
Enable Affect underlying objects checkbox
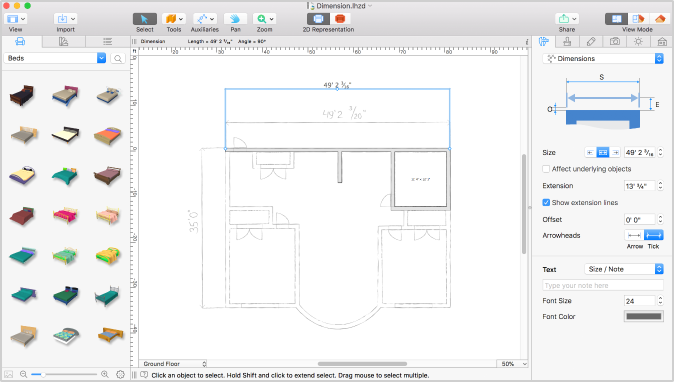pos(546,169)
